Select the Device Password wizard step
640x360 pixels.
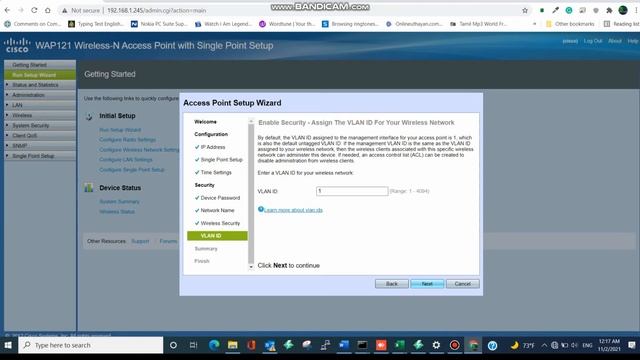point(220,198)
